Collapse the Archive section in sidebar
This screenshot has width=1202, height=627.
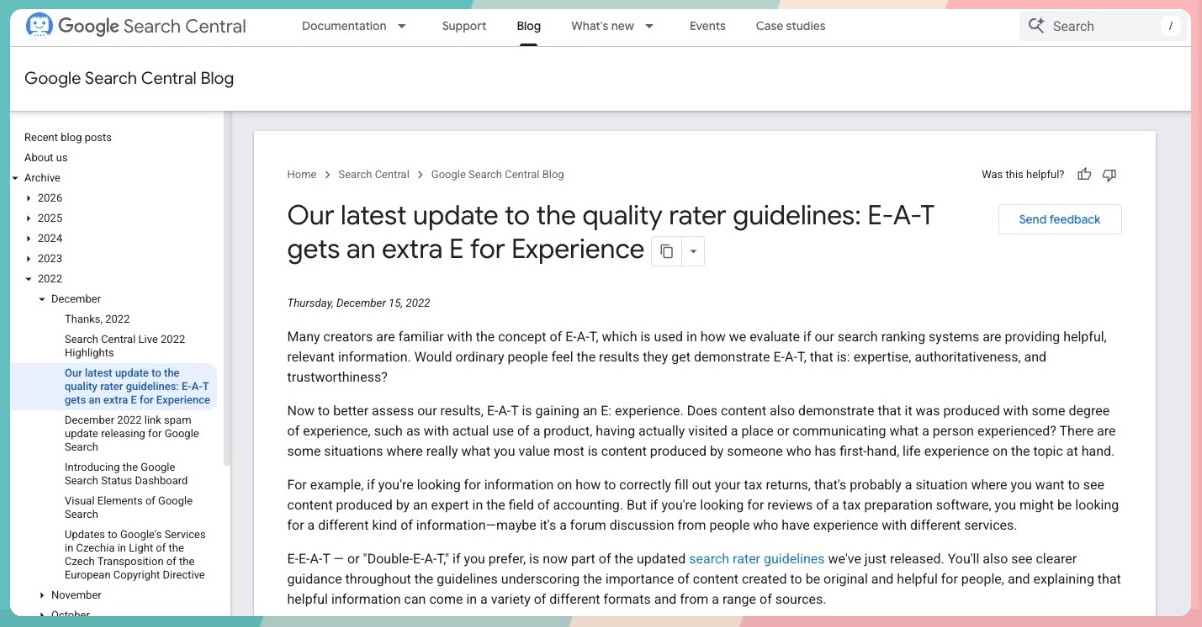(x=15, y=178)
